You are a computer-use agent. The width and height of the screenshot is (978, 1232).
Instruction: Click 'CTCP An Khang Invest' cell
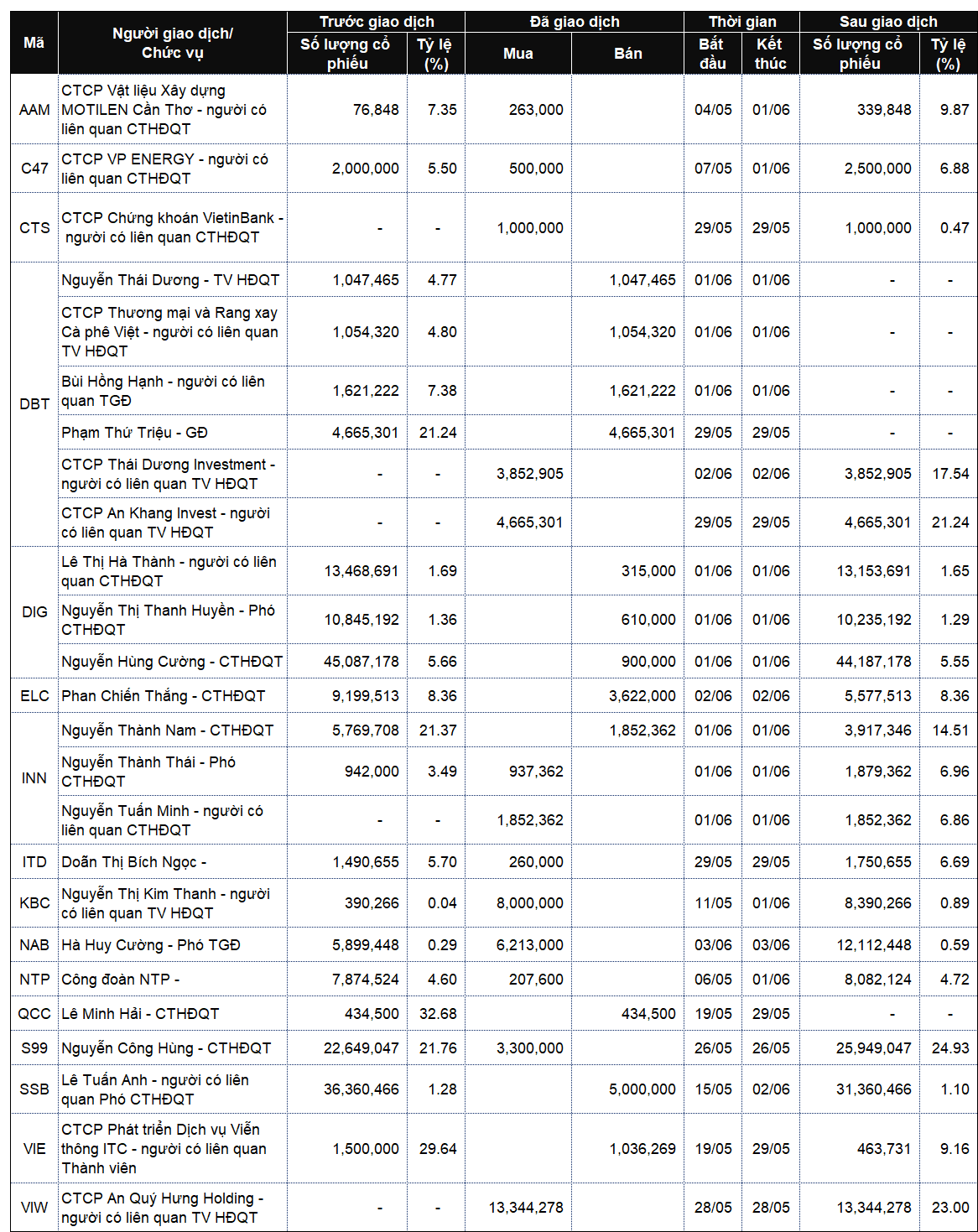(173, 522)
